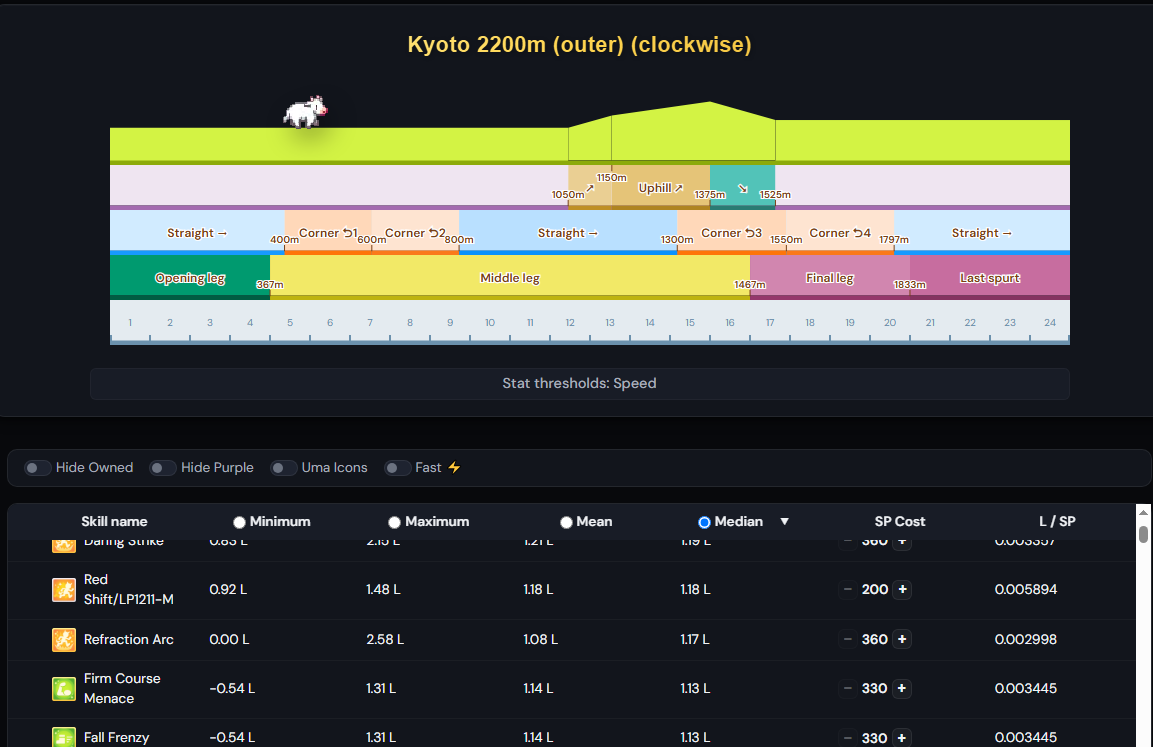Click the 1467m phase marker label
1153x747 pixels.
[750, 285]
